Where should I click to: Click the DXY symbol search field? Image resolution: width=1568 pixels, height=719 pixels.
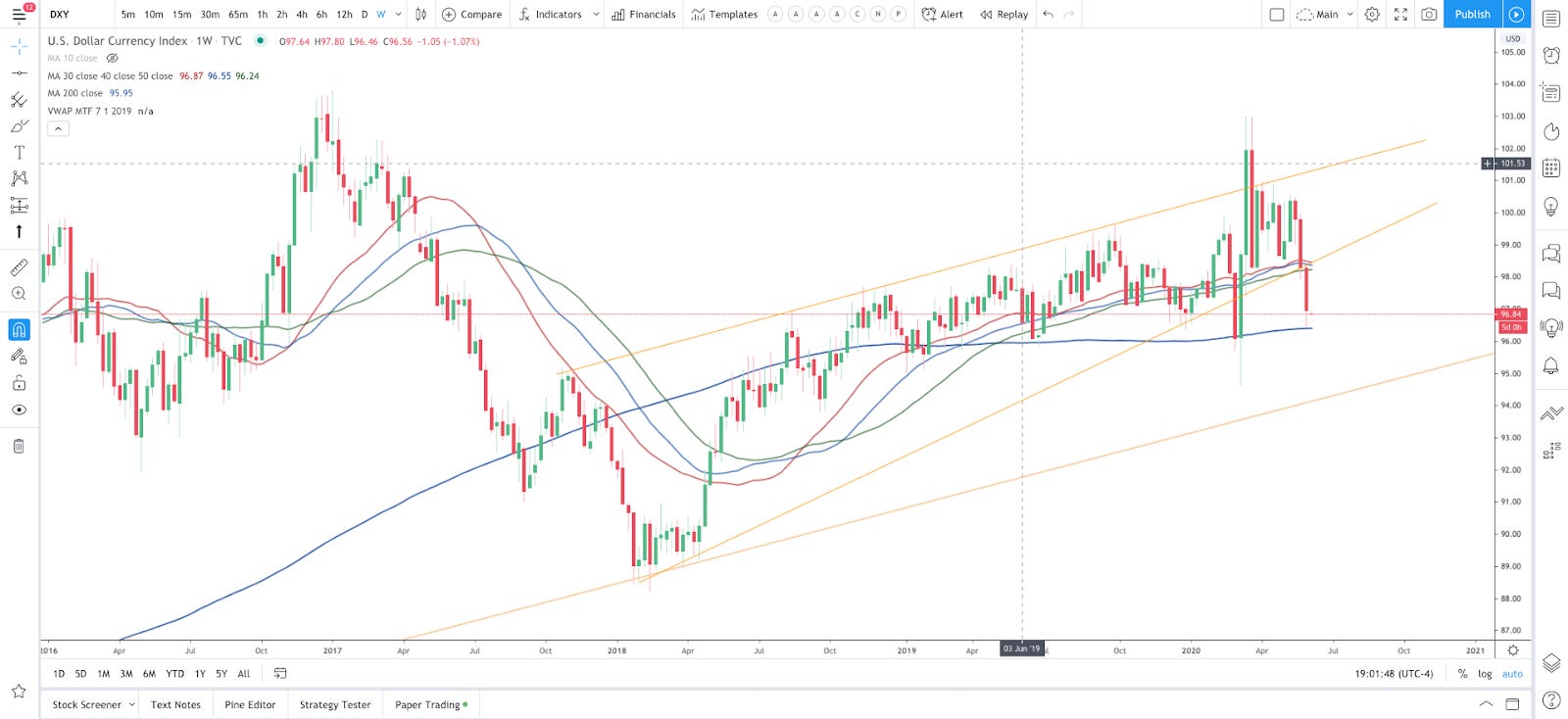(x=76, y=15)
